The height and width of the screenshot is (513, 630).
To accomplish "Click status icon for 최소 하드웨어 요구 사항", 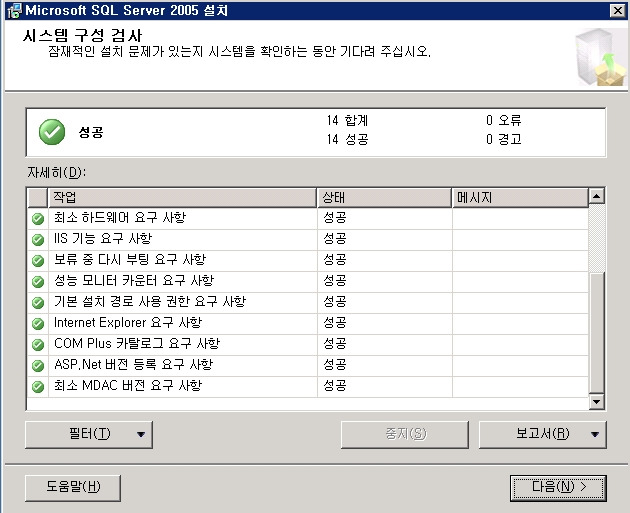I will pos(38,219).
